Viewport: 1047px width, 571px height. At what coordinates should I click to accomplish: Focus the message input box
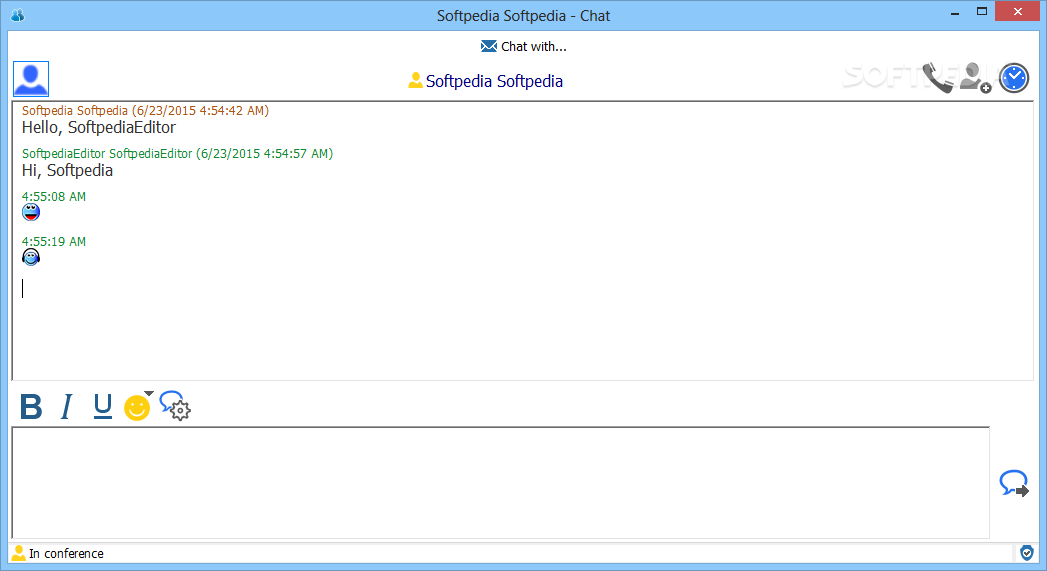500,482
